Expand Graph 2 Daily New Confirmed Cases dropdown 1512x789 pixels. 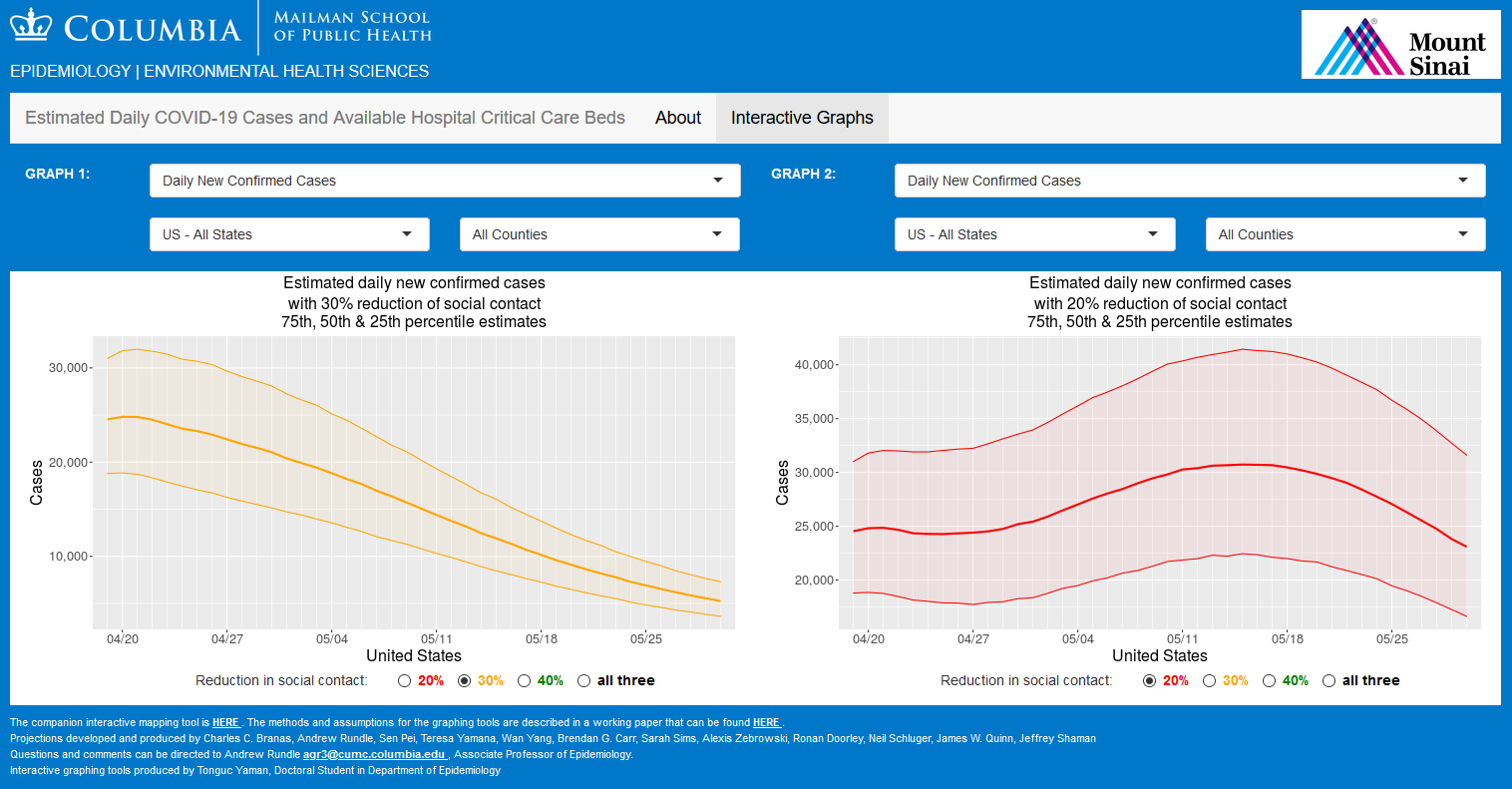coord(1190,181)
